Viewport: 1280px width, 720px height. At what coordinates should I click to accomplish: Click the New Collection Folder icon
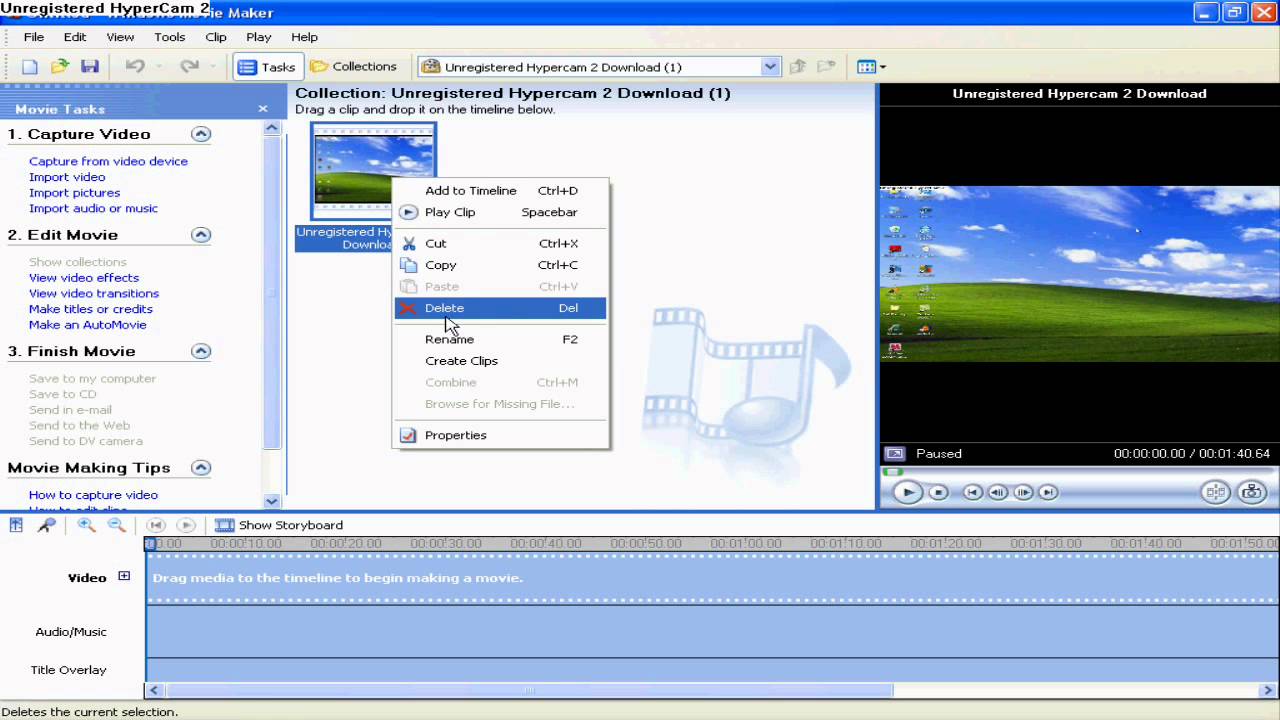click(x=826, y=67)
